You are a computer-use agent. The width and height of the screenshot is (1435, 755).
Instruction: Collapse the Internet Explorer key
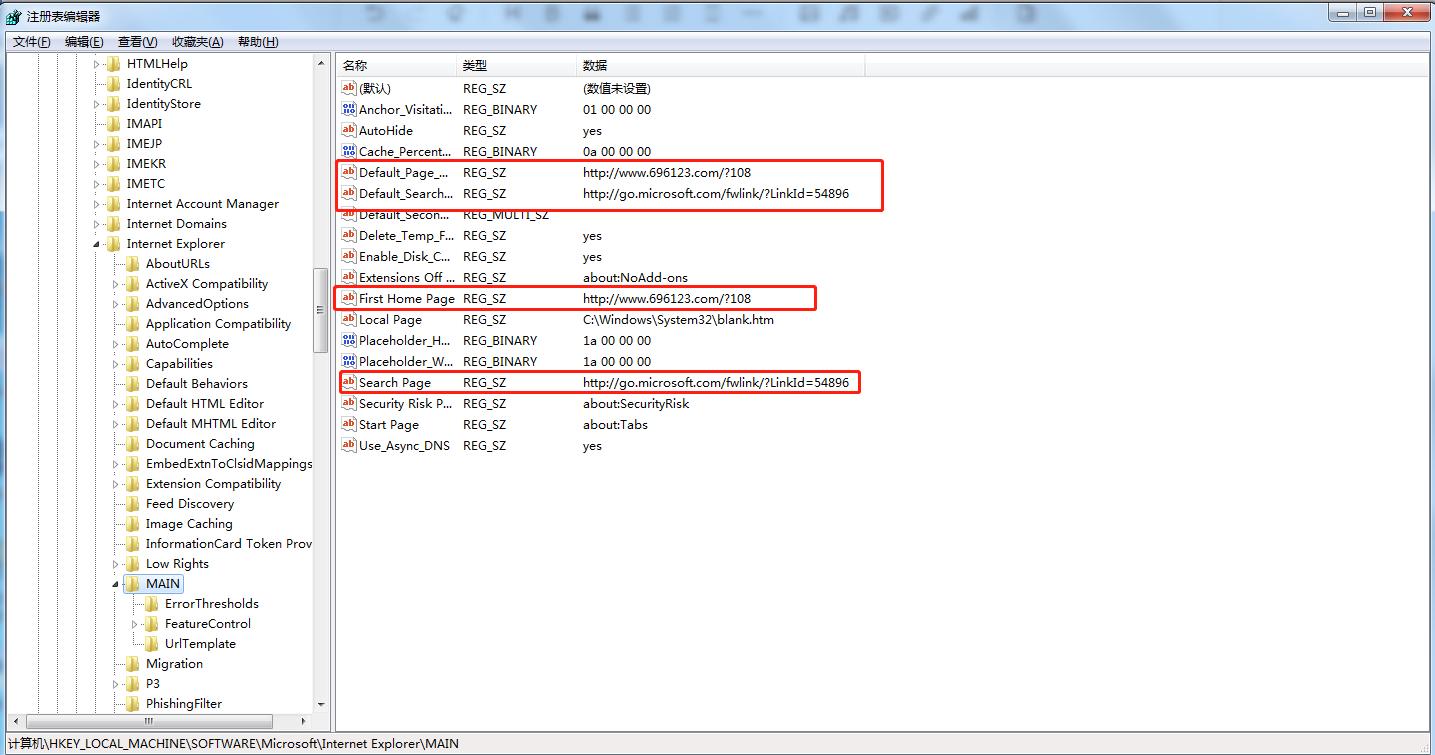(97, 244)
